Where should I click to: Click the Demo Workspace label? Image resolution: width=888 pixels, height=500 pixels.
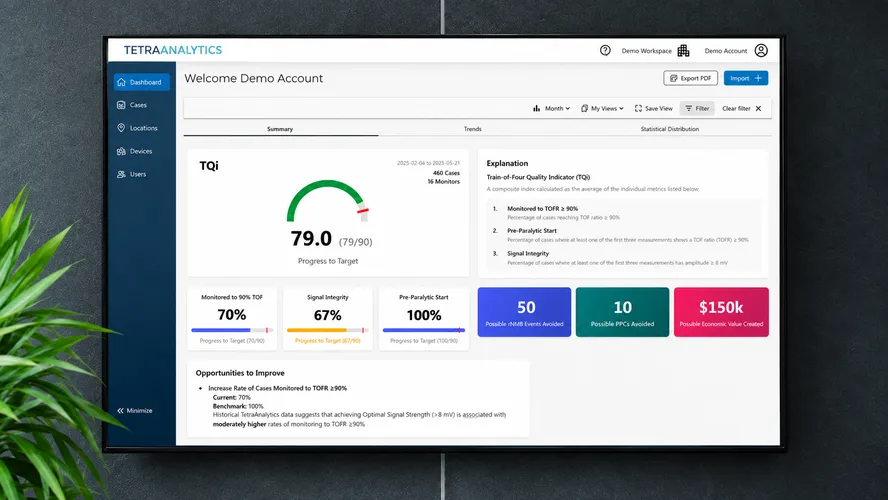pyautogui.click(x=647, y=51)
